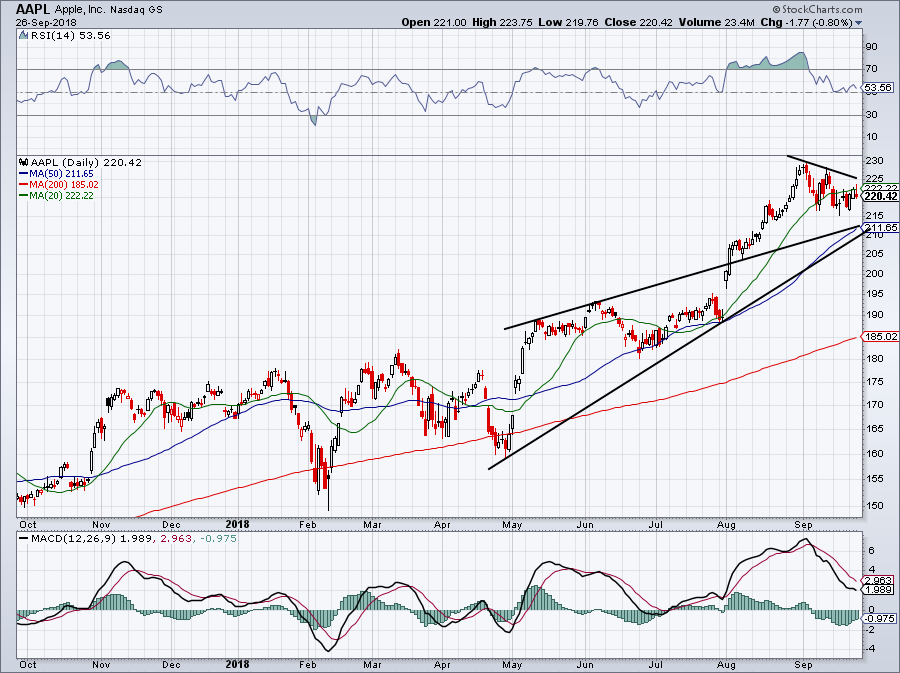Click the 185.02 MA tag on right axis
This screenshot has width=900, height=673.
coord(880,336)
